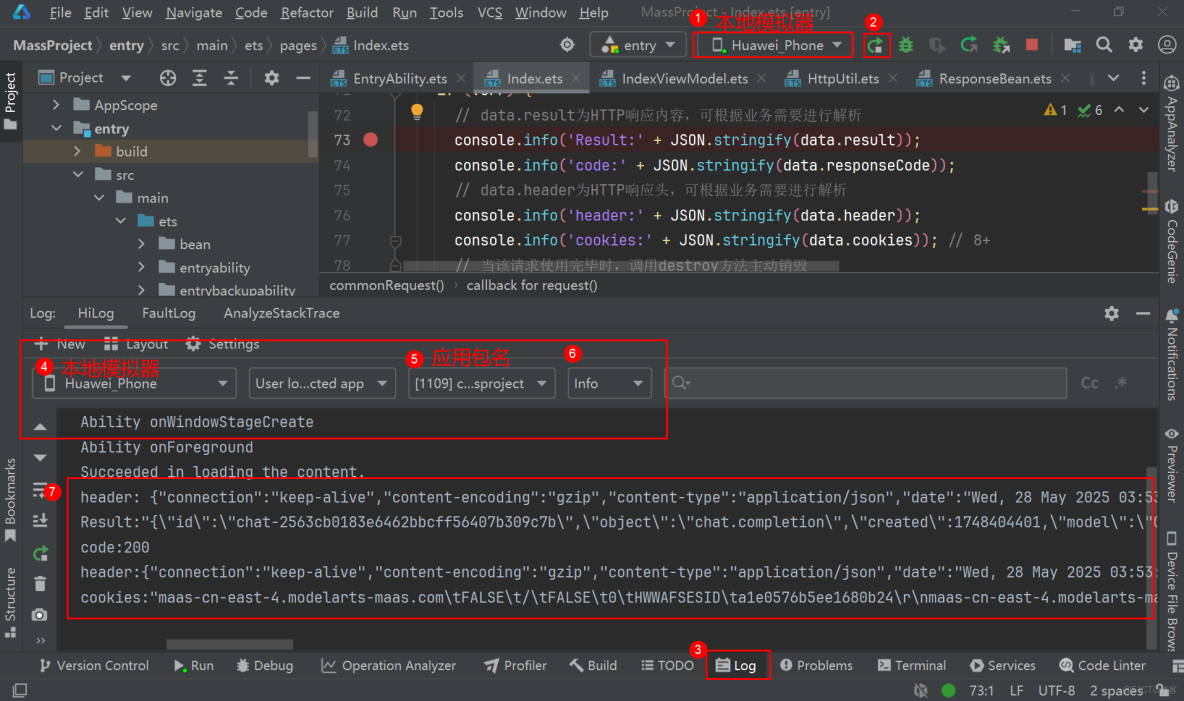Switch to the FaultLog tab
The height and width of the screenshot is (701, 1184).
[x=168, y=313]
